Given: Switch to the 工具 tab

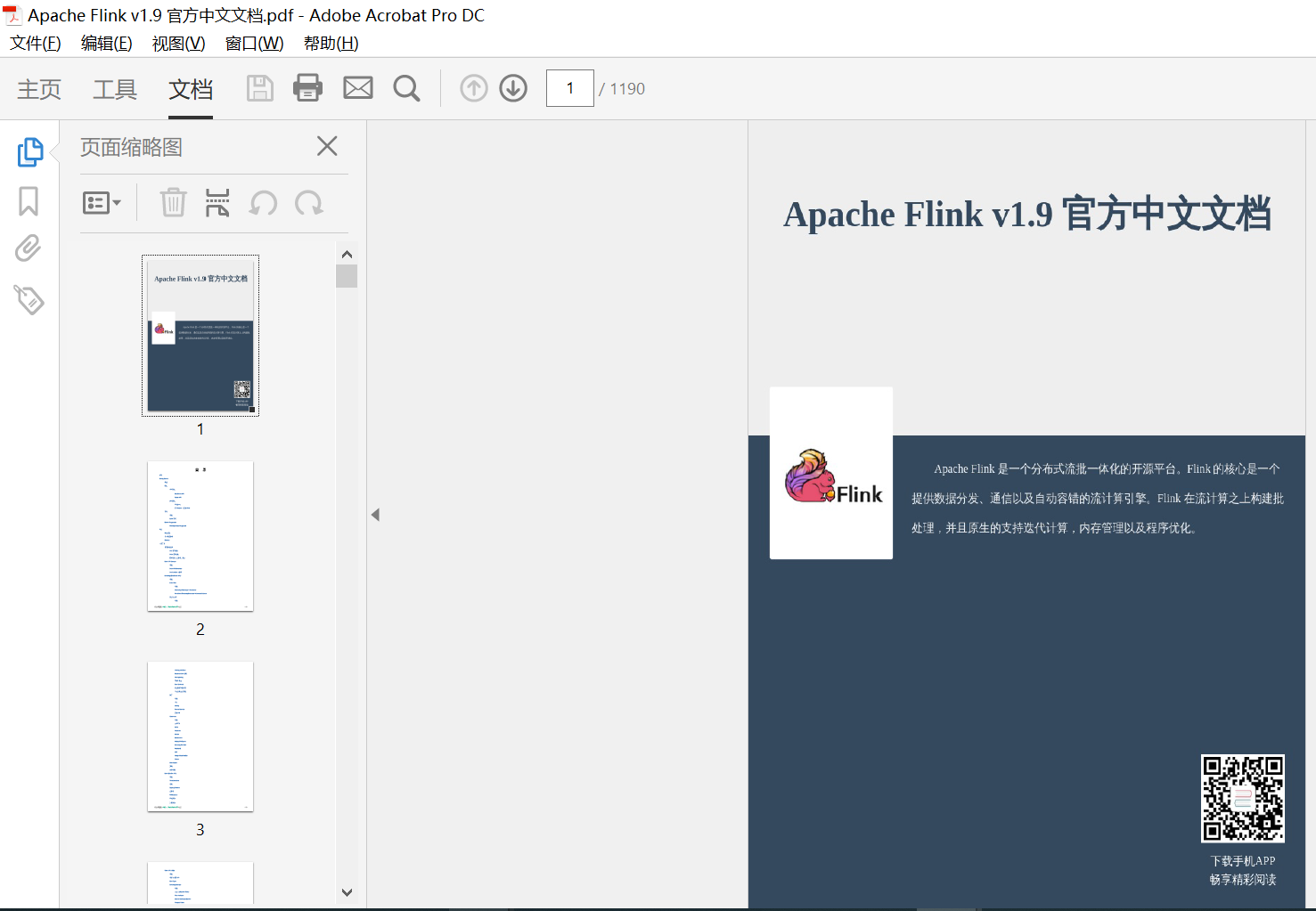Looking at the screenshot, I should pos(115,89).
